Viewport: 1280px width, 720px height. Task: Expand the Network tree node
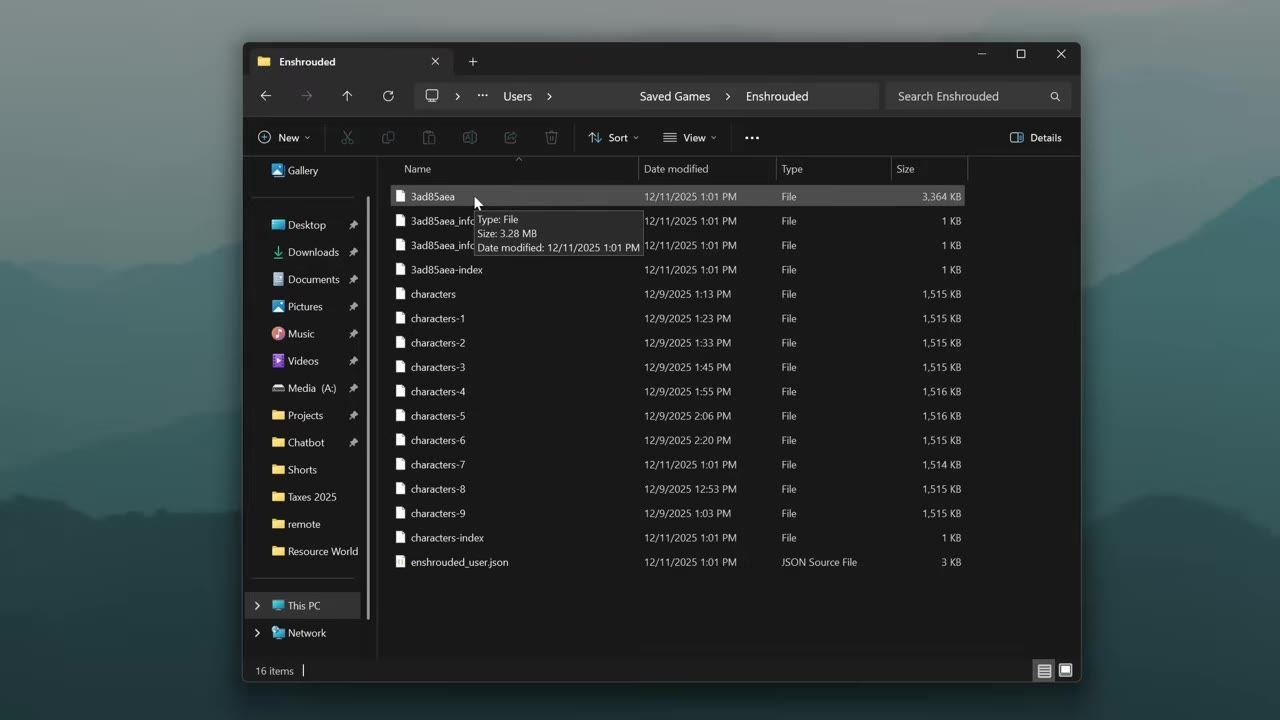(x=257, y=633)
